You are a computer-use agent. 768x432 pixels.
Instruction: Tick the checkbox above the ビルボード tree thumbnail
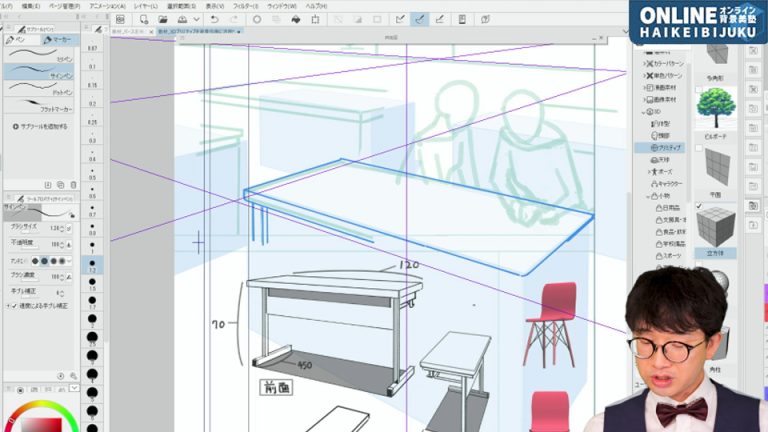699,89
